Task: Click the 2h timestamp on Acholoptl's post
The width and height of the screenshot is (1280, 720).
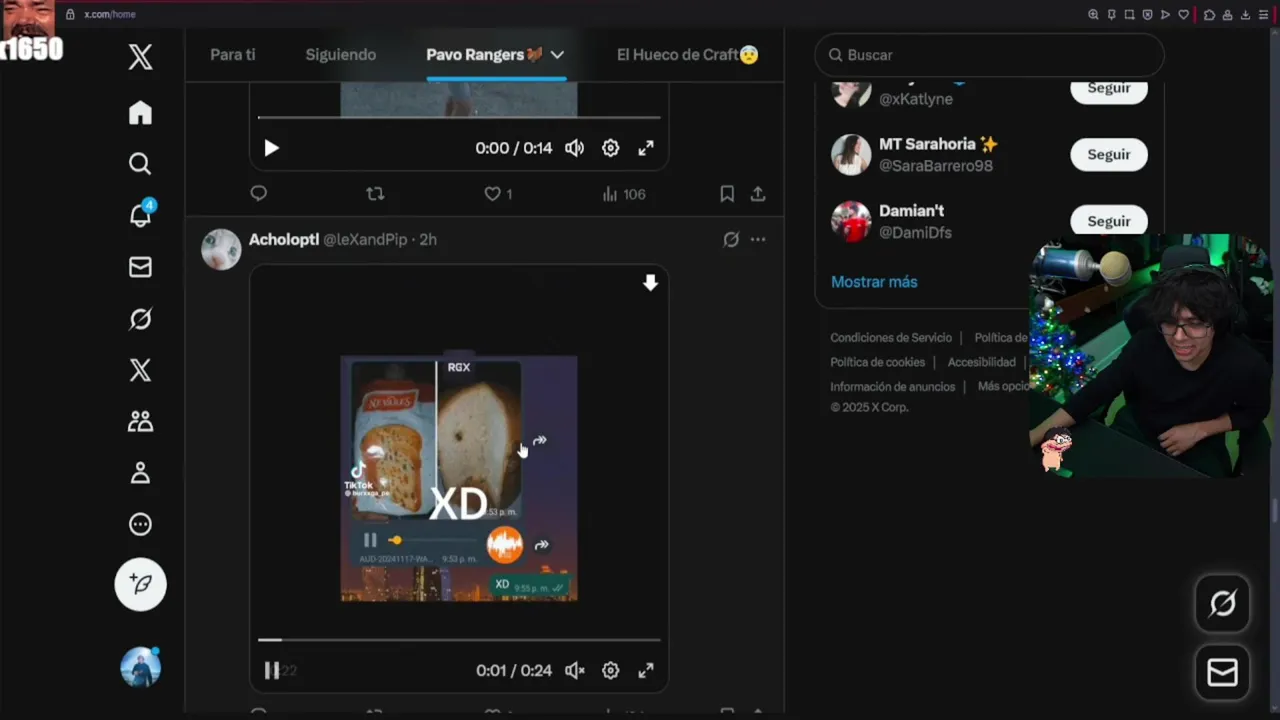Action: 428,240
